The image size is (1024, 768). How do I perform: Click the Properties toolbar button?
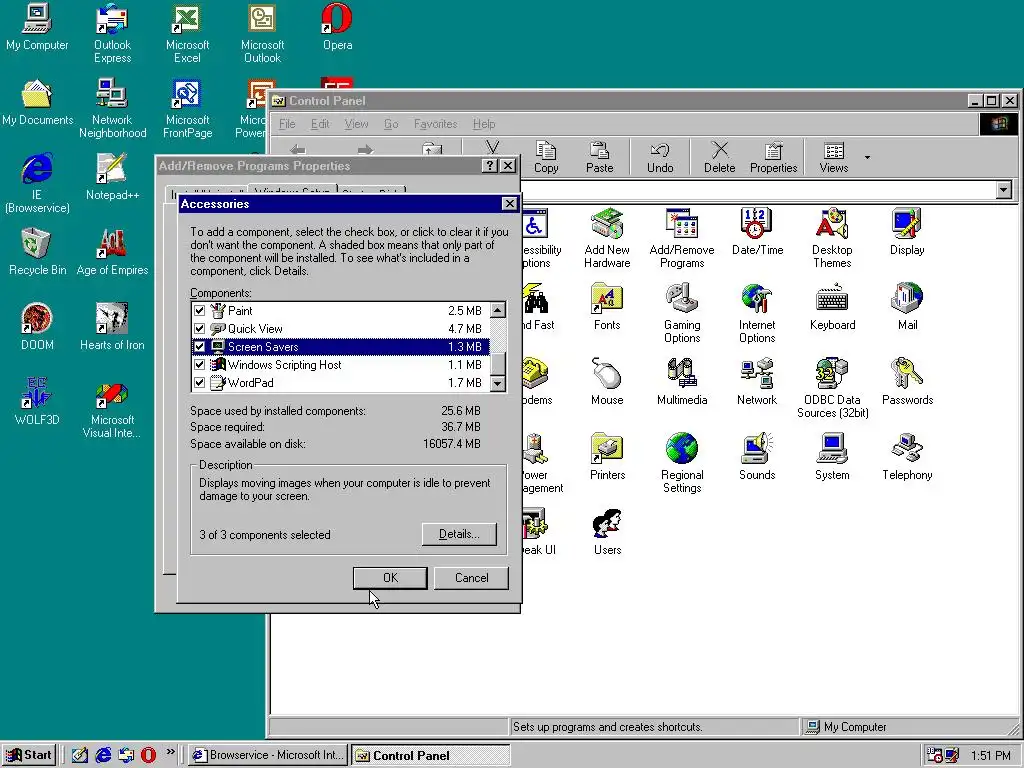[x=773, y=157]
